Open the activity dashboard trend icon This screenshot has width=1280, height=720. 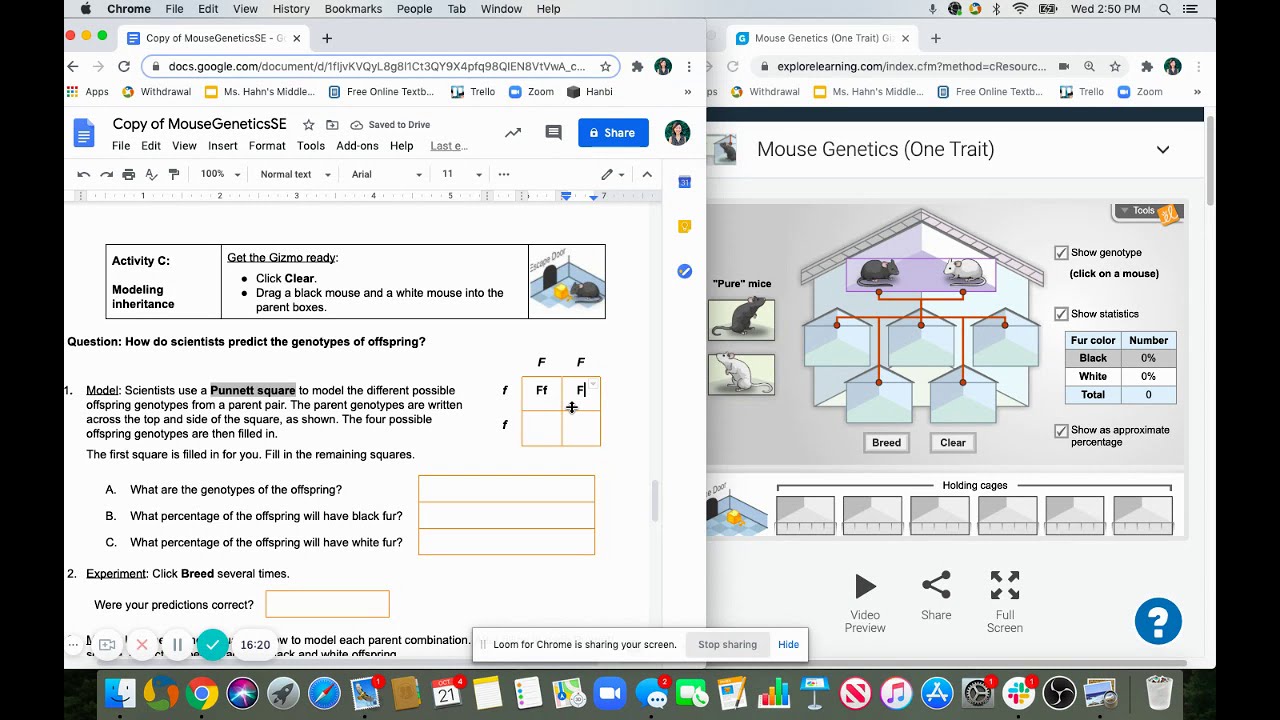513,133
